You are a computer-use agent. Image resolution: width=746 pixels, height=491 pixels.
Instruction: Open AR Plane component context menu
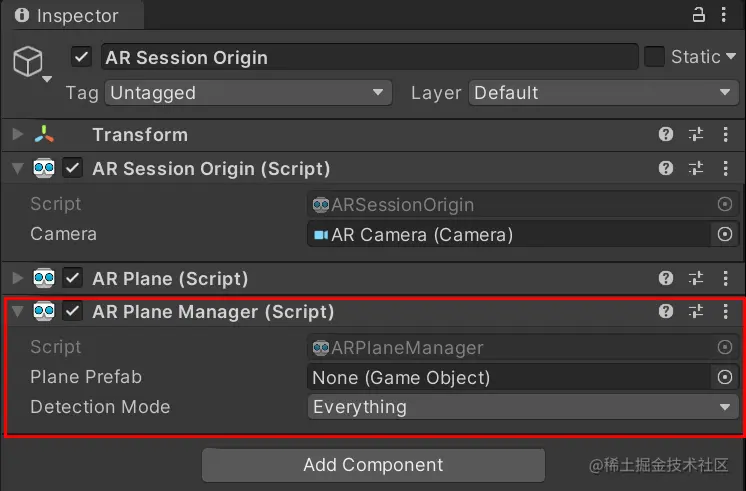pyautogui.click(x=725, y=278)
